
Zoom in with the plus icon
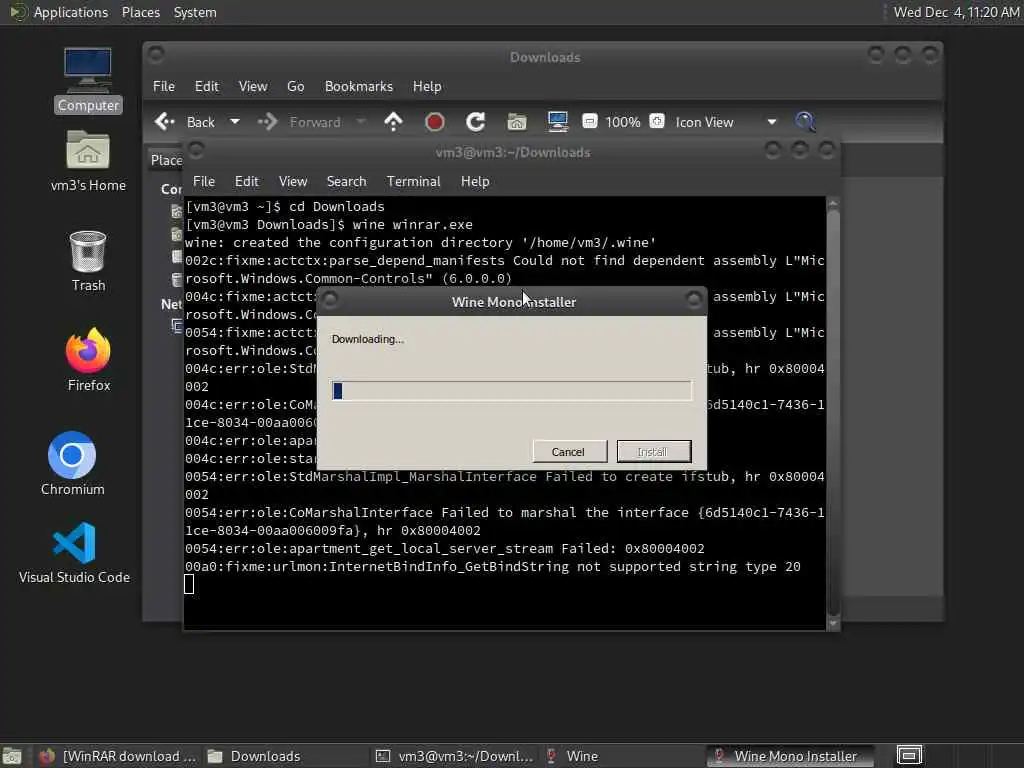click(657, 121)
